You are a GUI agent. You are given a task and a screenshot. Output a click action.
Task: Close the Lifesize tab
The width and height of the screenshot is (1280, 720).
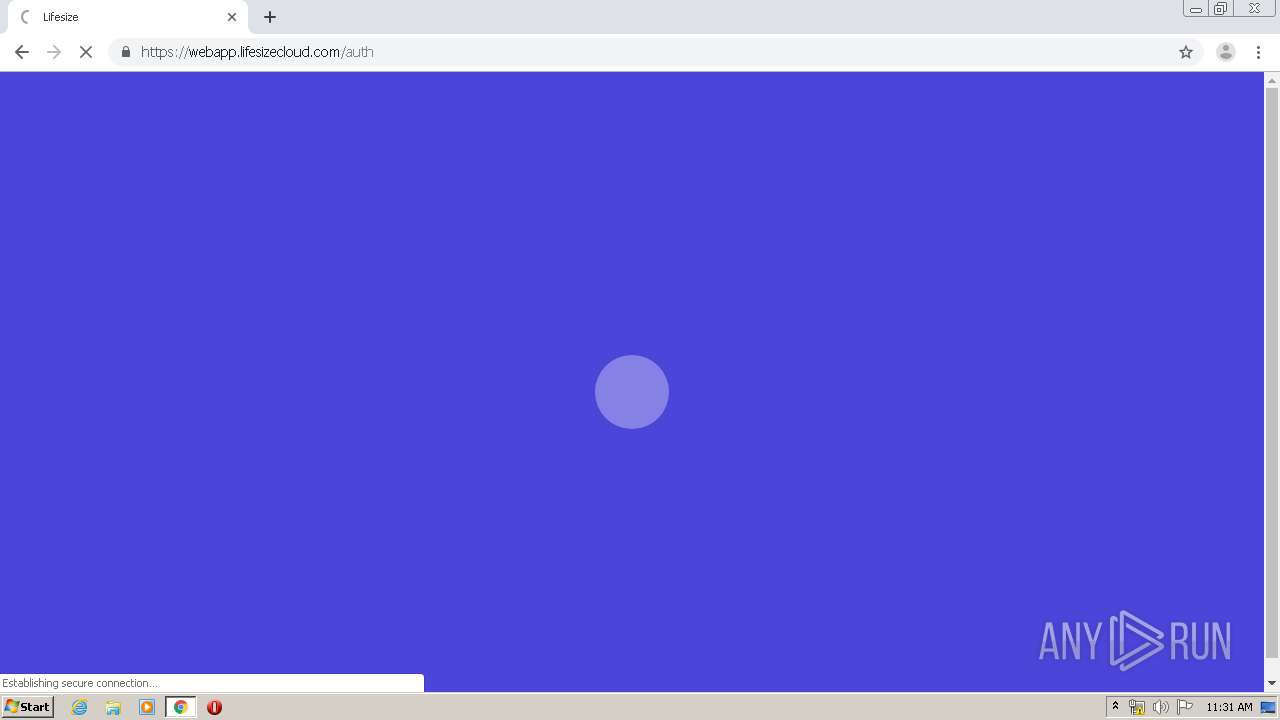(232, 17)
